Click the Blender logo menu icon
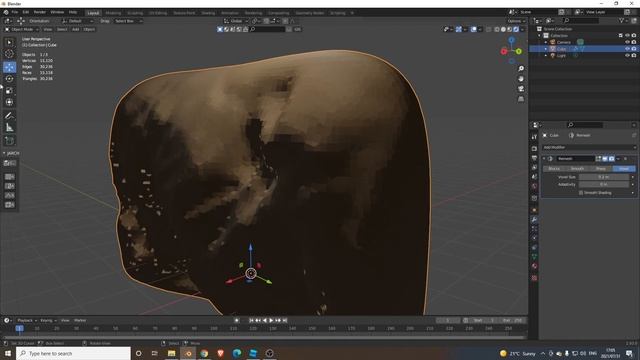Screen dimensions: 640x360 [x=6, y=12]
